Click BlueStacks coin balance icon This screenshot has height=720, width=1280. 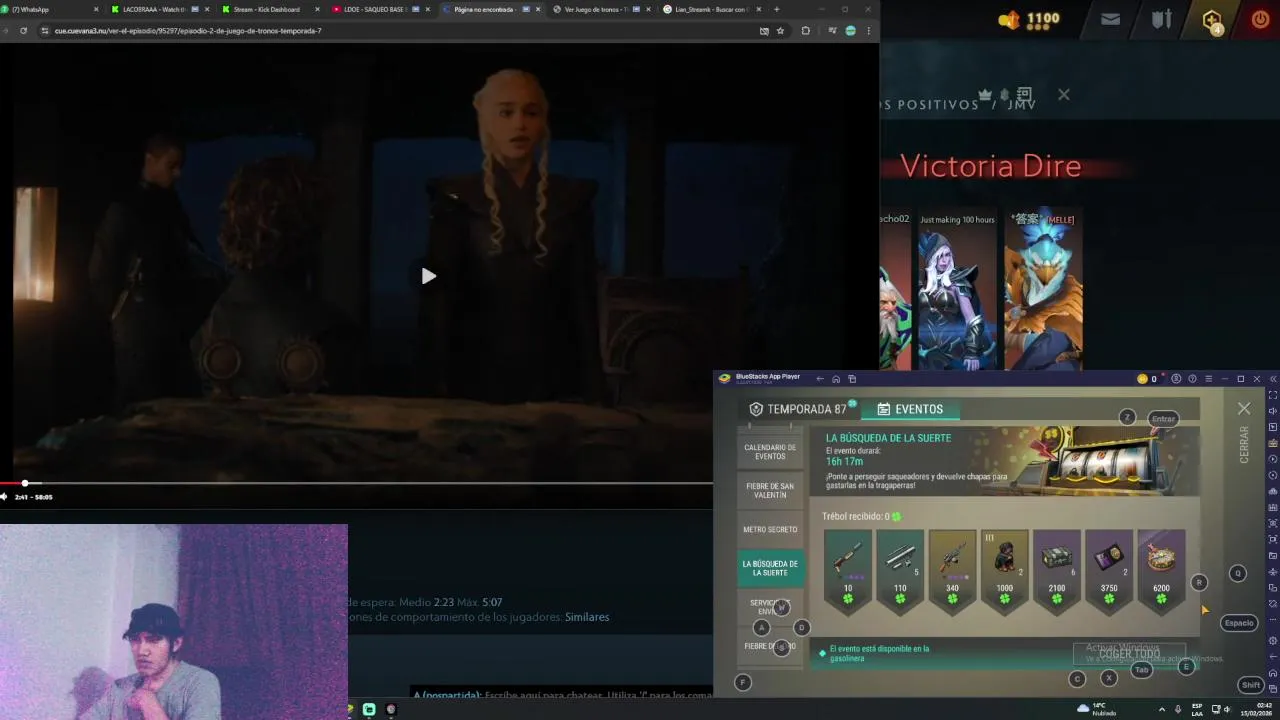coord(1143,379)
